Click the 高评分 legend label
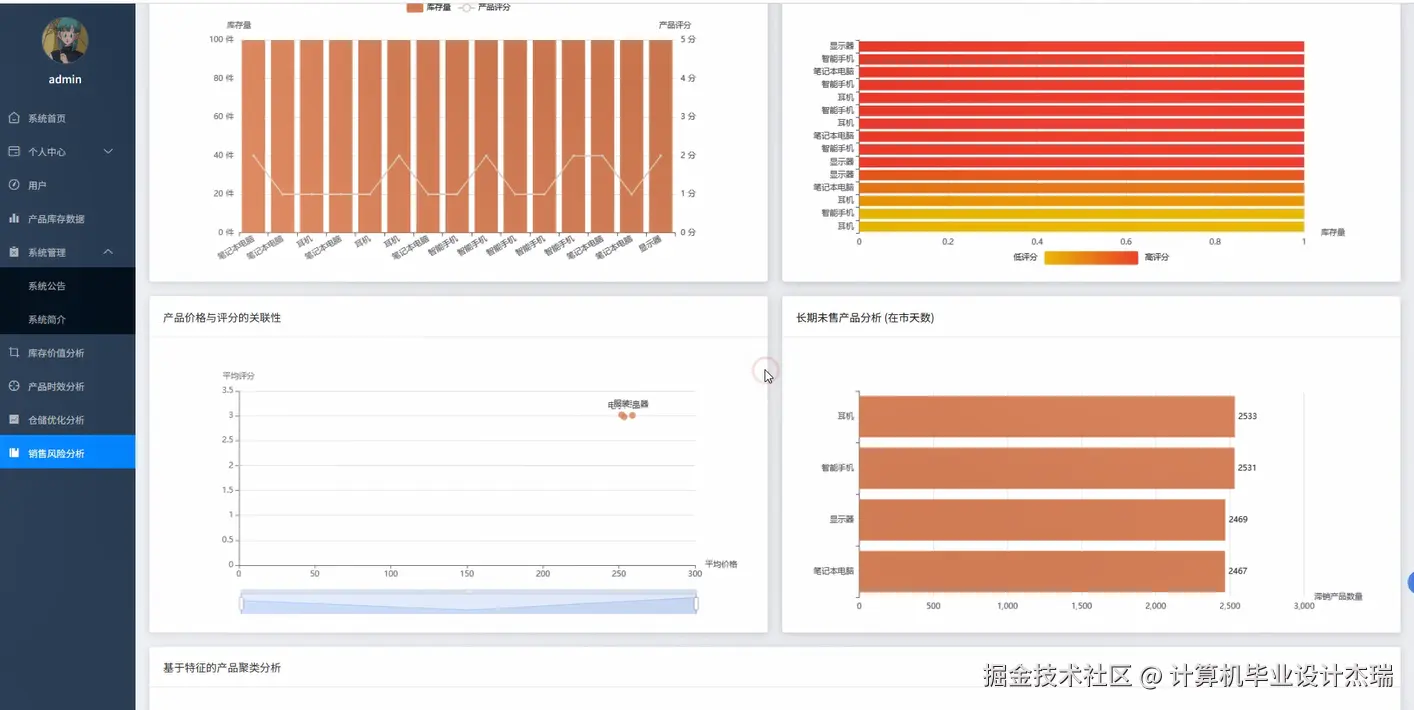The width and height of the screenshot is (1414, 710). (1157, 257)
